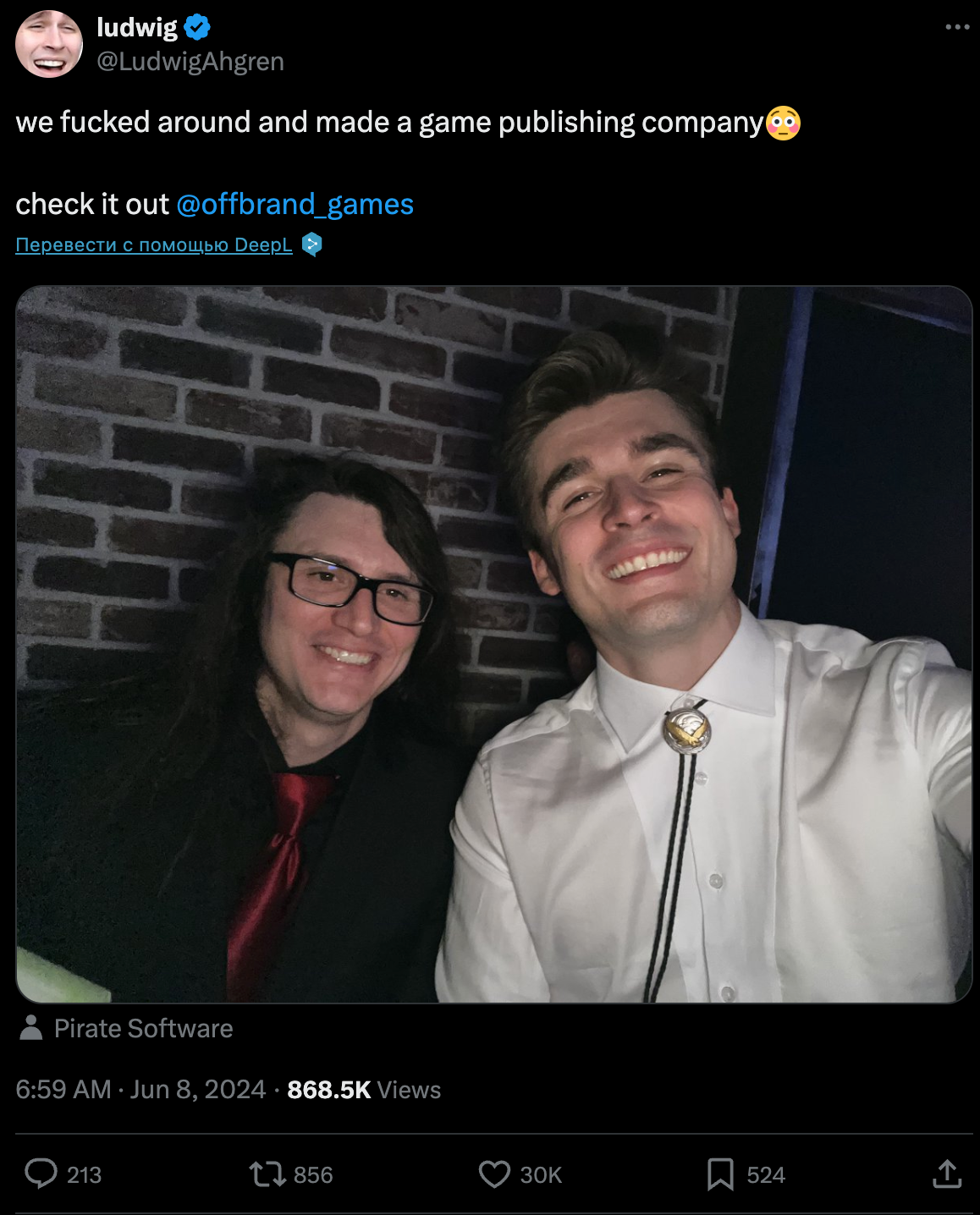Click the Pirate Software photo tag
This screenshot has height=1215, width=980.
click(143, 1028)
